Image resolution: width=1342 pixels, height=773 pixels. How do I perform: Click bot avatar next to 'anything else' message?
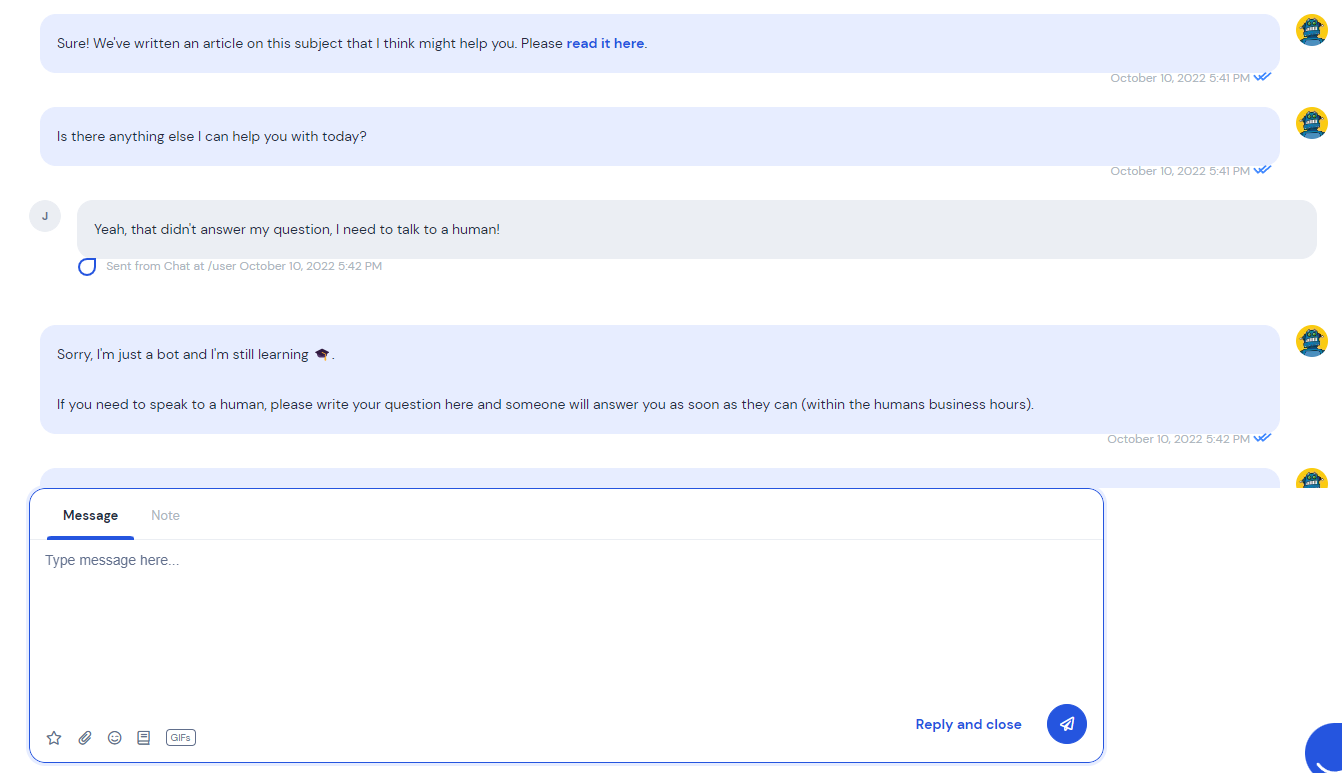1312,123
